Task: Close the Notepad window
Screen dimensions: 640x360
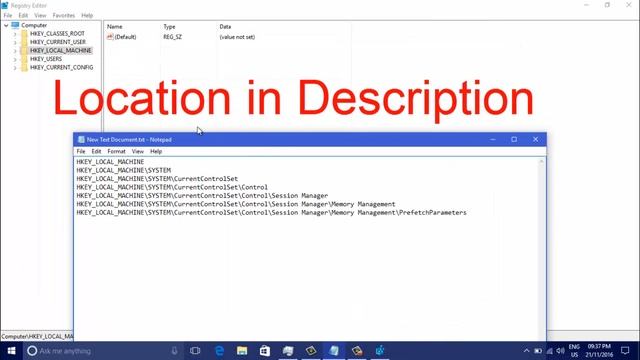Action: coord(536,140)
